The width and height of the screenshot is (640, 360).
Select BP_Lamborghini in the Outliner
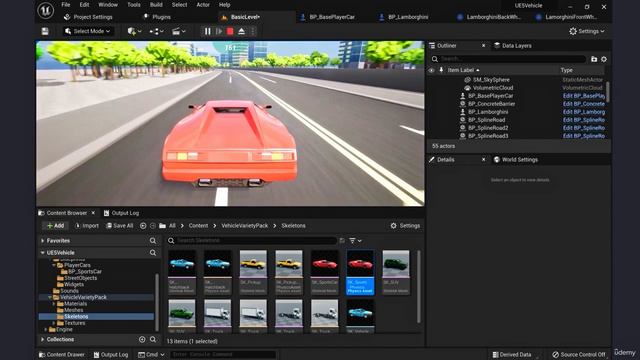tap(488, 112)
